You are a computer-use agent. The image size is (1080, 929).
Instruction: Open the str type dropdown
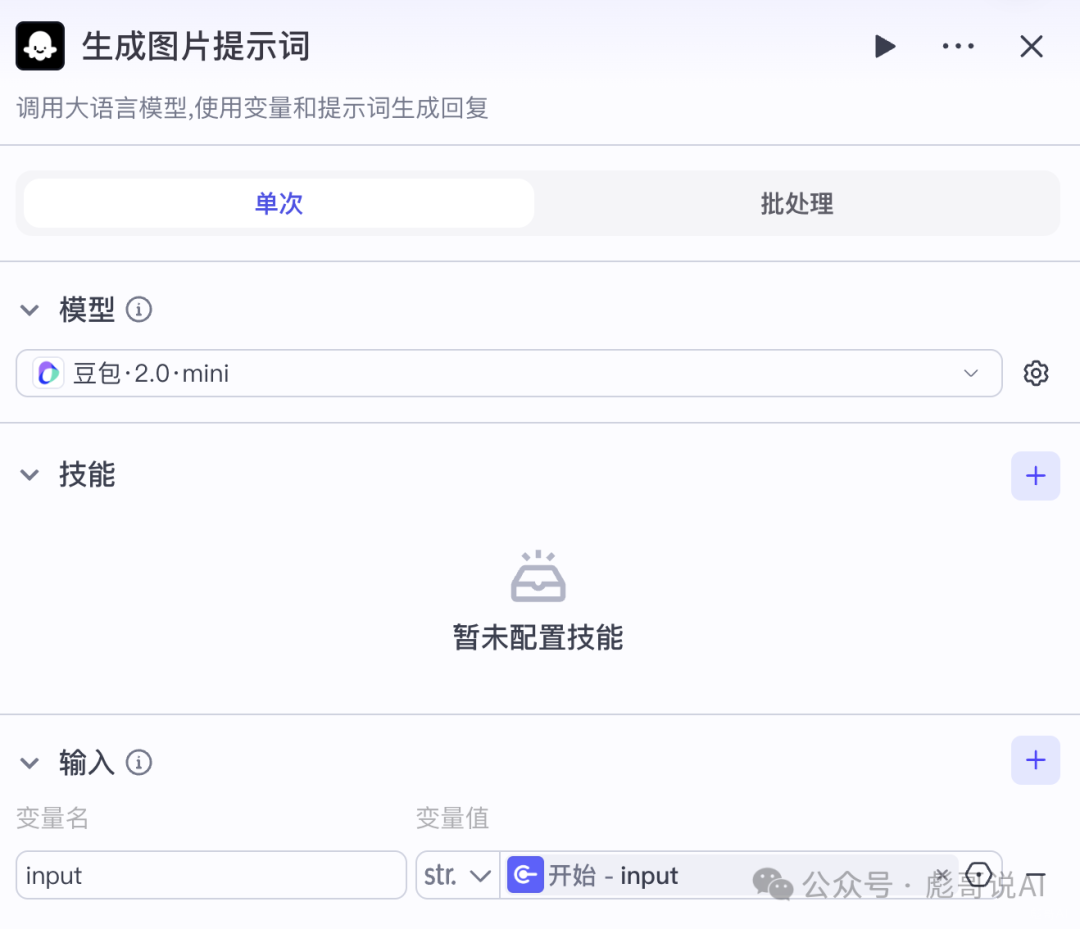457,875
